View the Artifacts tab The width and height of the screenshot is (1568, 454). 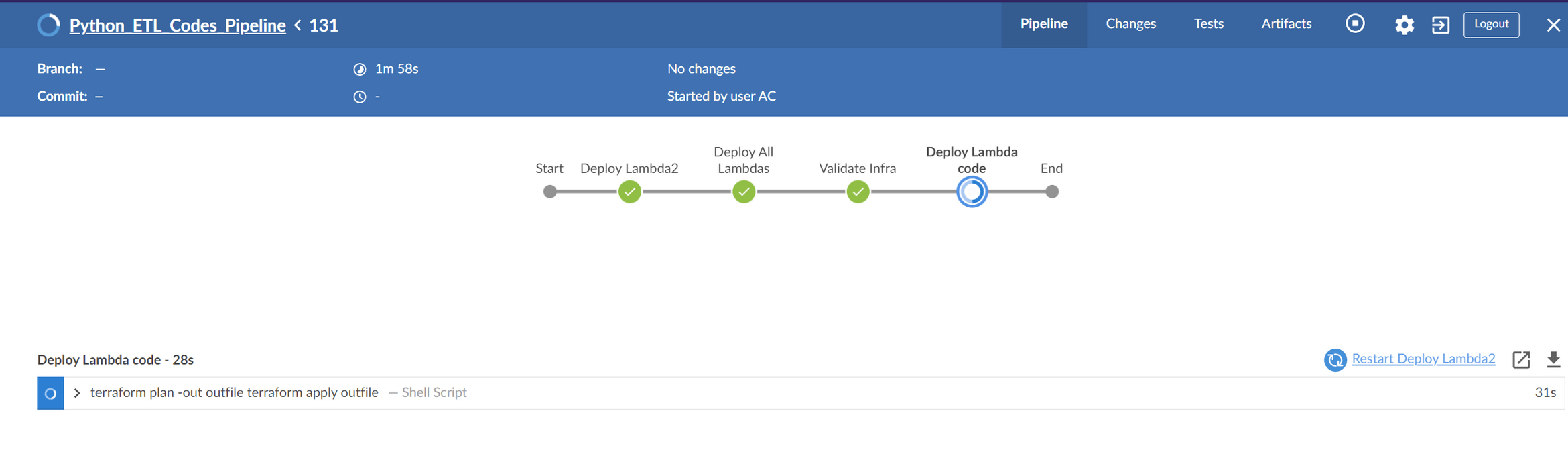1286,24
